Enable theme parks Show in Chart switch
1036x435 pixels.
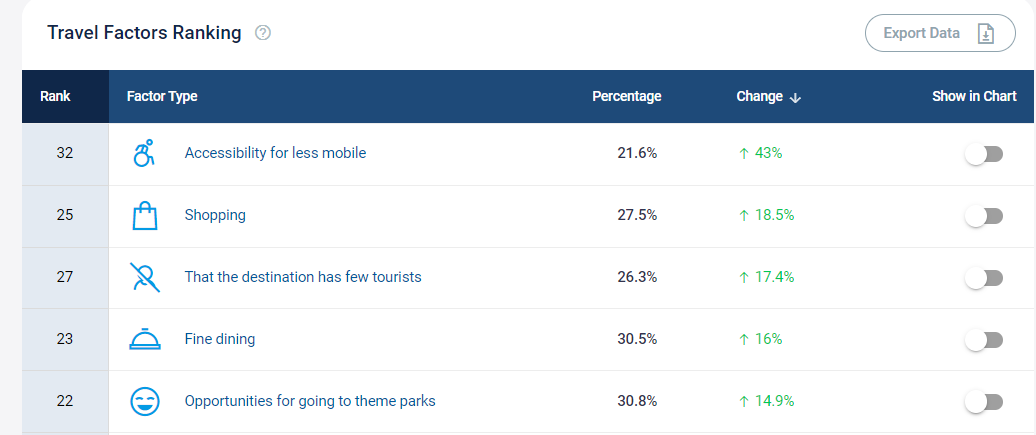tap(984, 402)
